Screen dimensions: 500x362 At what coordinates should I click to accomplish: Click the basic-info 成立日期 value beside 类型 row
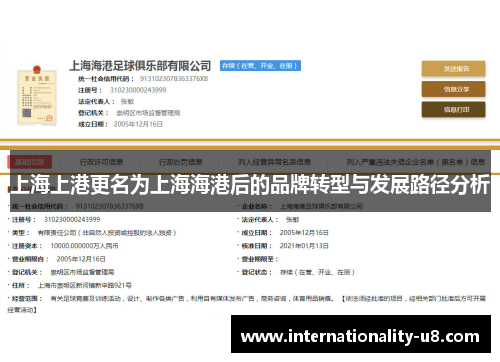[304, 233]
